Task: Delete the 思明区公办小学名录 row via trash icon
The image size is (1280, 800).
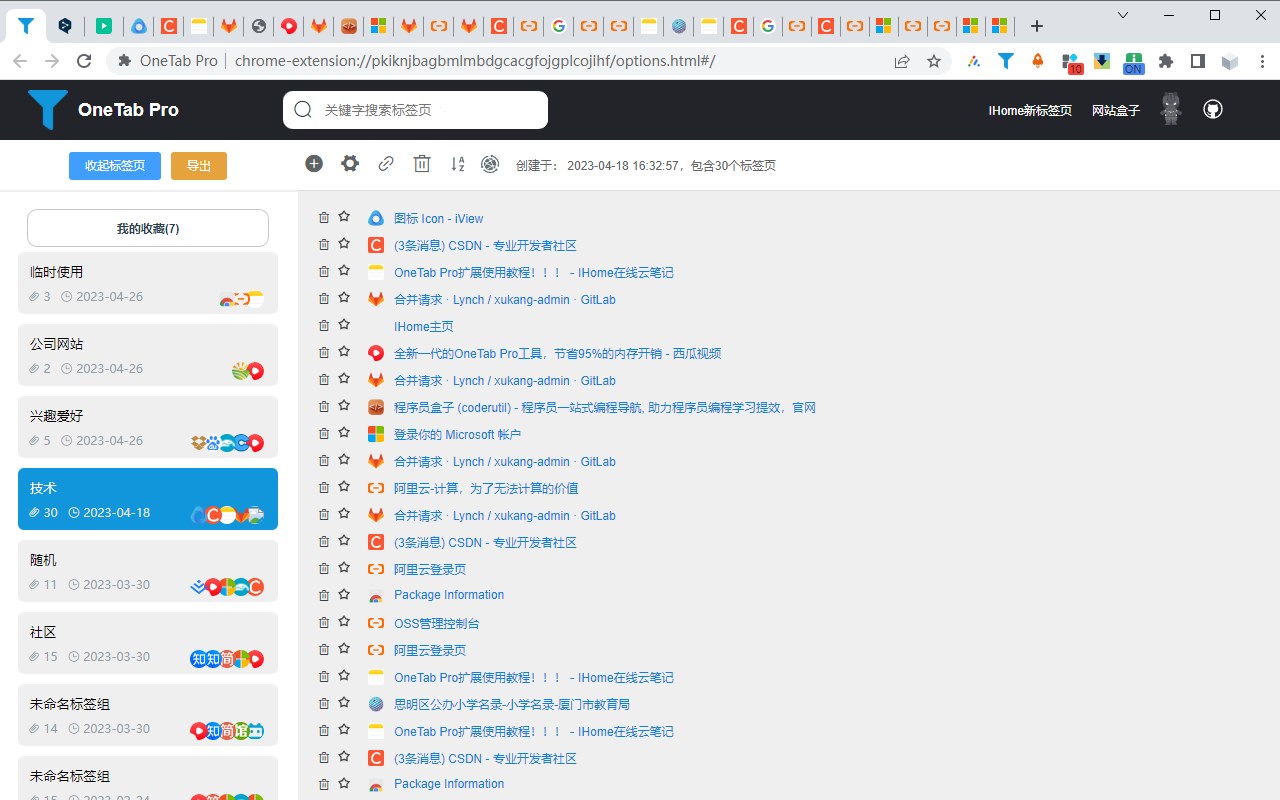Action: point(324,703)
